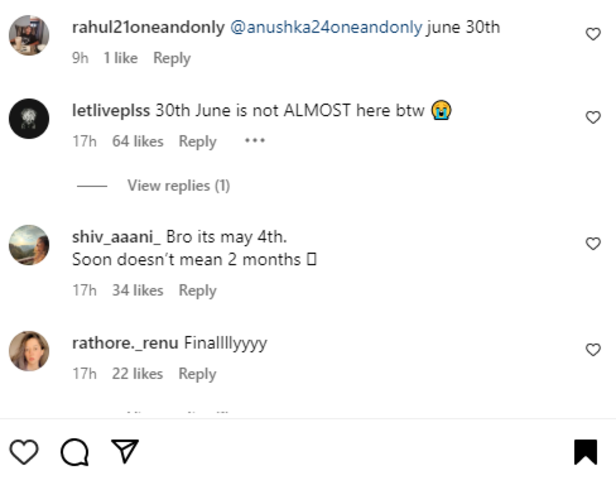616x485 pixels.
Task: Toggle the bookmark save icon
Action: (x=585, y=452)
